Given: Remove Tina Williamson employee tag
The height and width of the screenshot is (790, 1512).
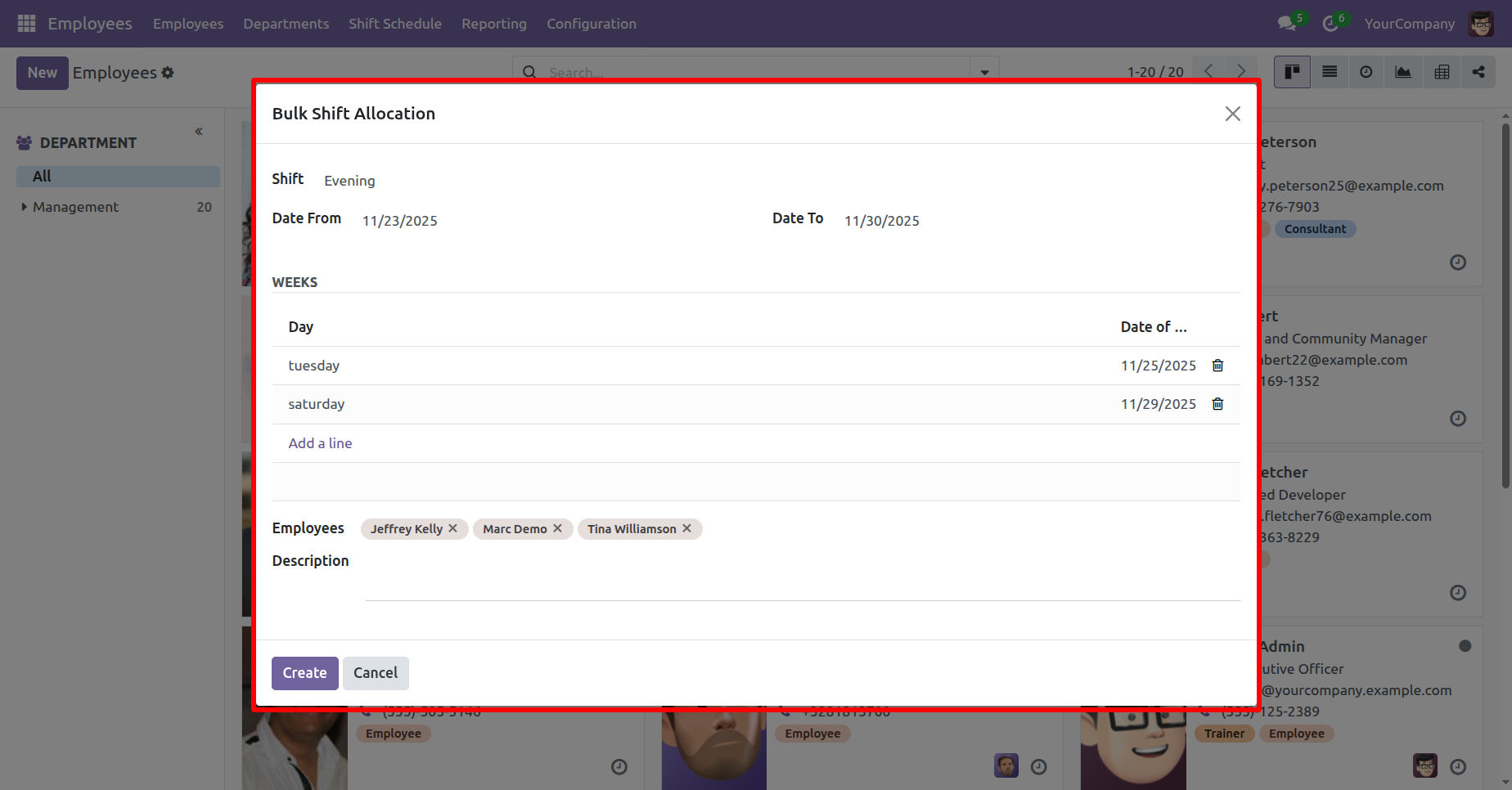Looking at the screenshot, I should pos(686,528).
